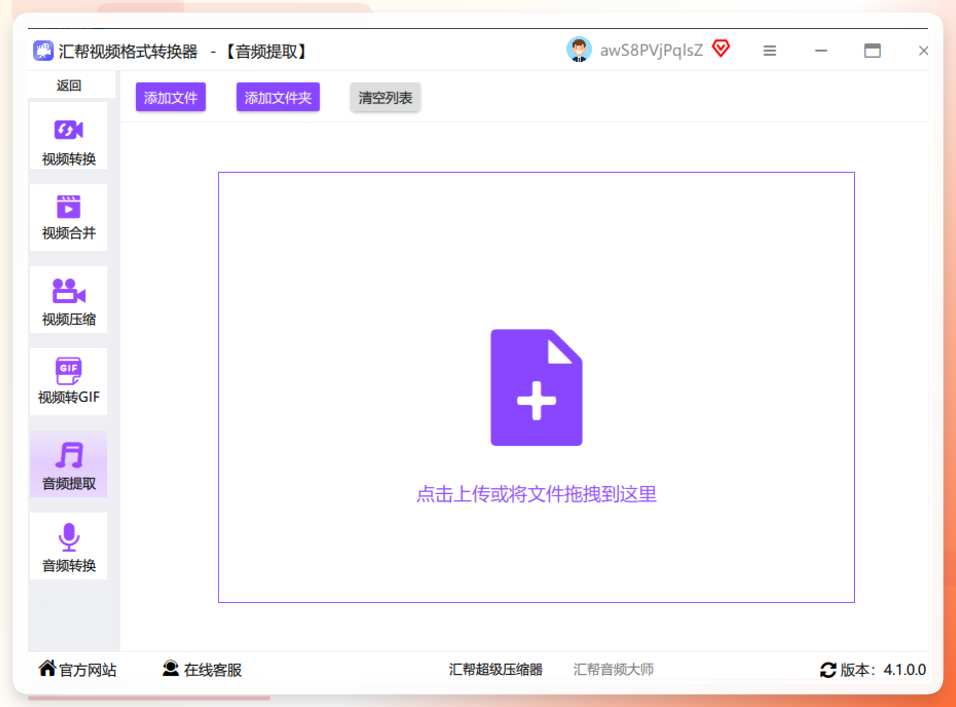Click the 清空列表 button
This screenshot has width=956, height=707.
385,98
